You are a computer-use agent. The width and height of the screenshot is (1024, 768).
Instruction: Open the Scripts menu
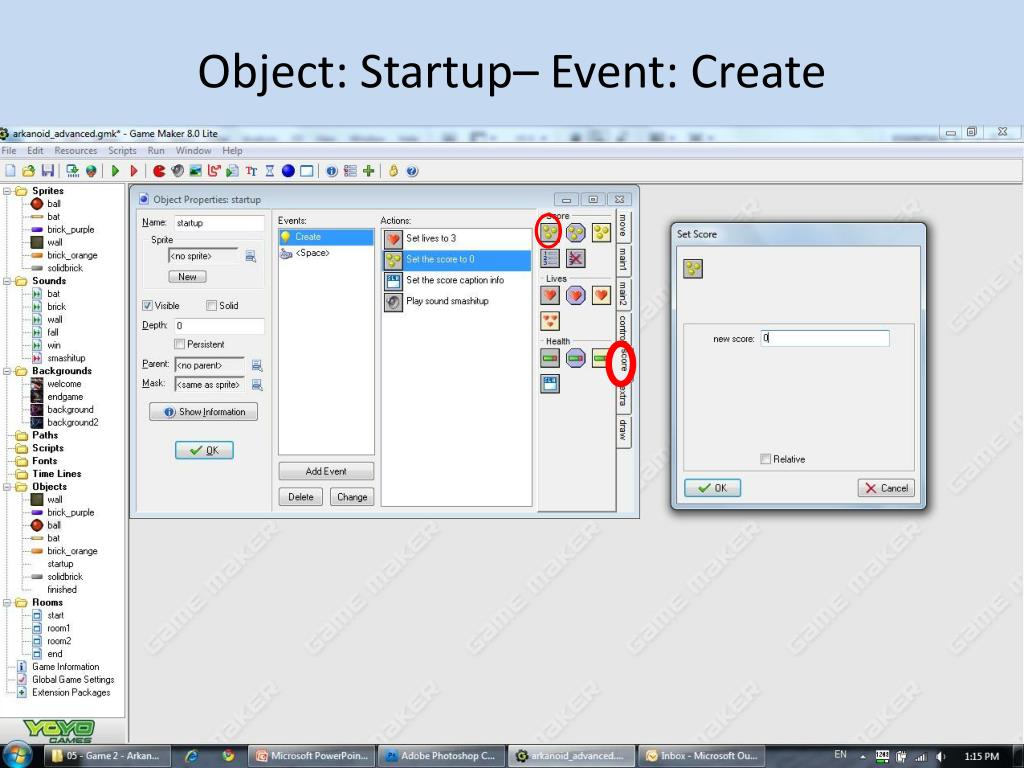point(122,150)
